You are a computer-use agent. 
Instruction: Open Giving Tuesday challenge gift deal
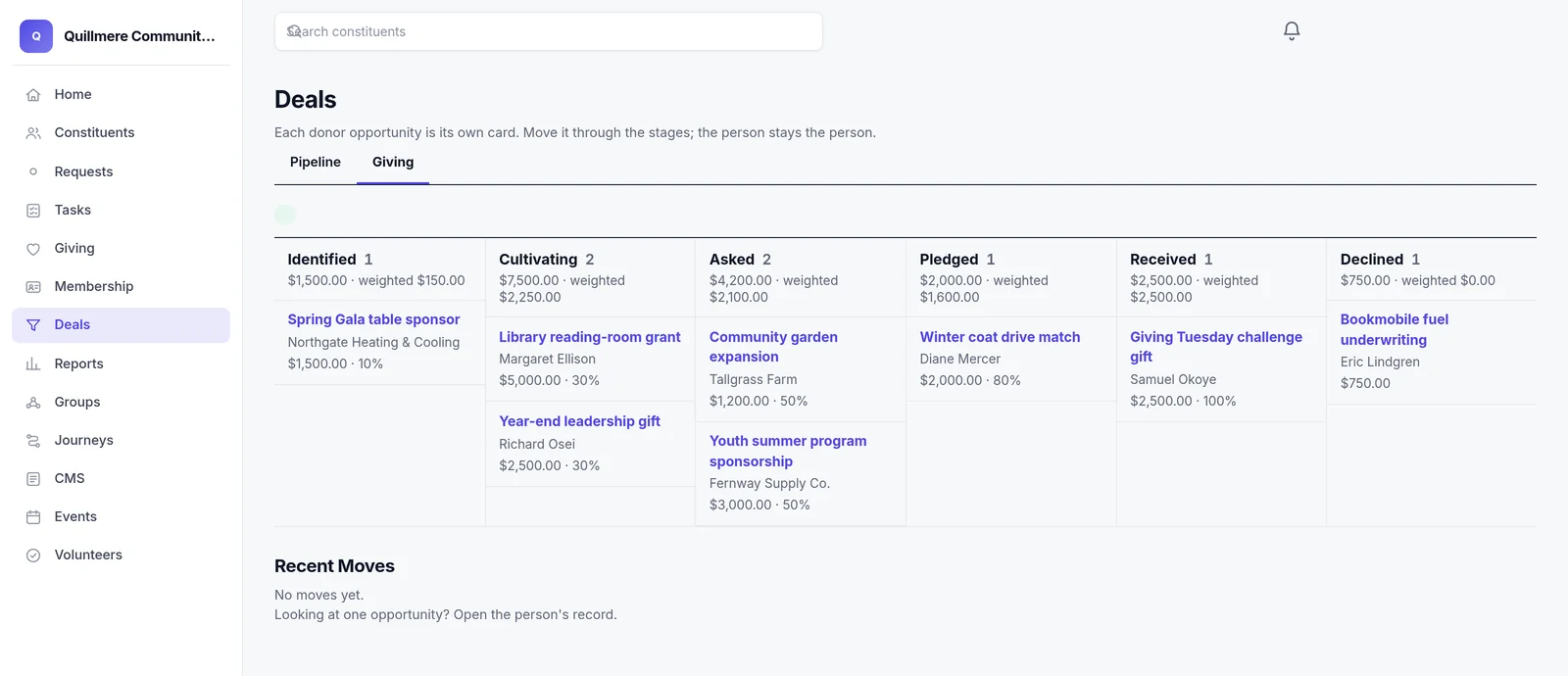click(x=1216, y=347)
